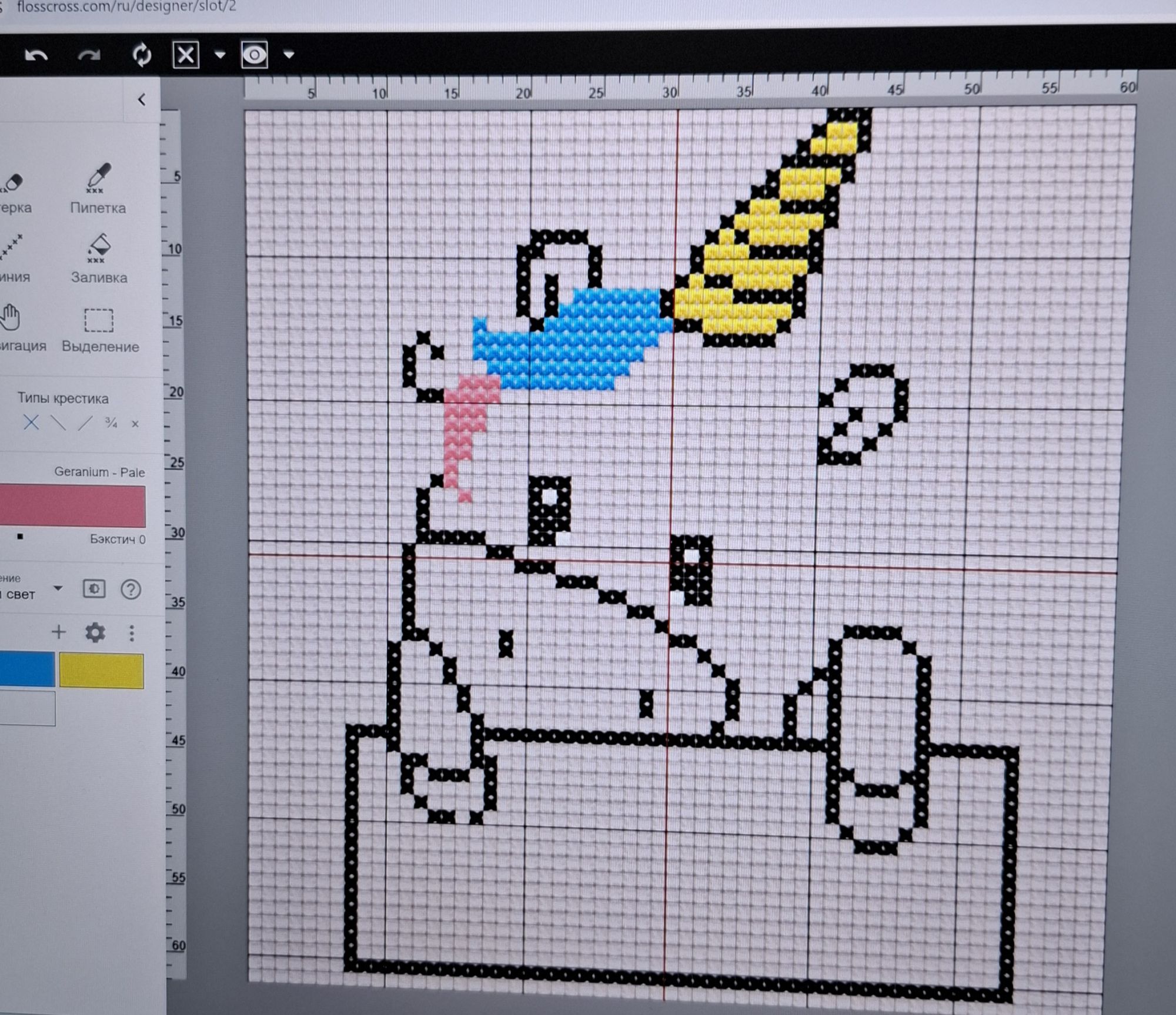1176x1015 pixels.
Task: Toggle the cross stitch display button
Action: pyautogui.click(x=185, y=55)
